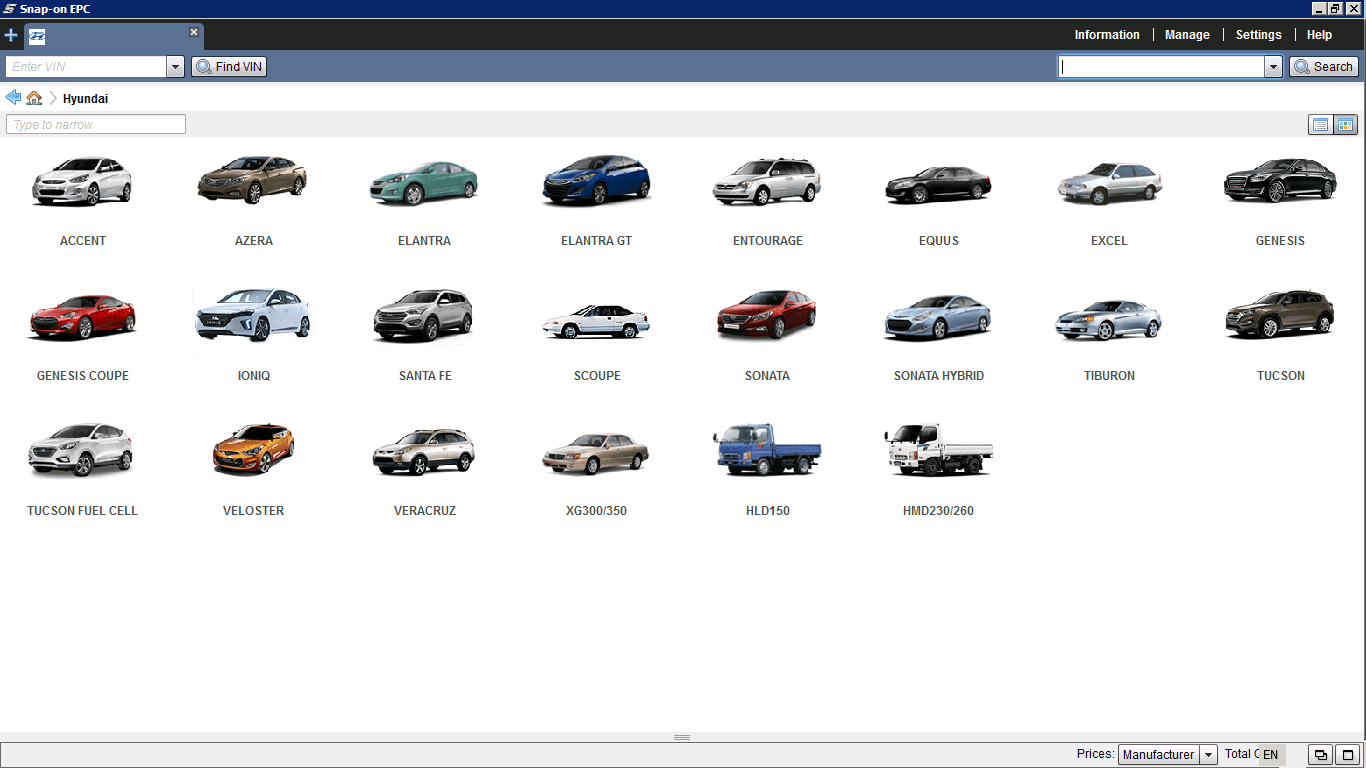Click the cascade windows icon in status bar
Screen dimensions: 1366x768
(x=1320, y=755)
